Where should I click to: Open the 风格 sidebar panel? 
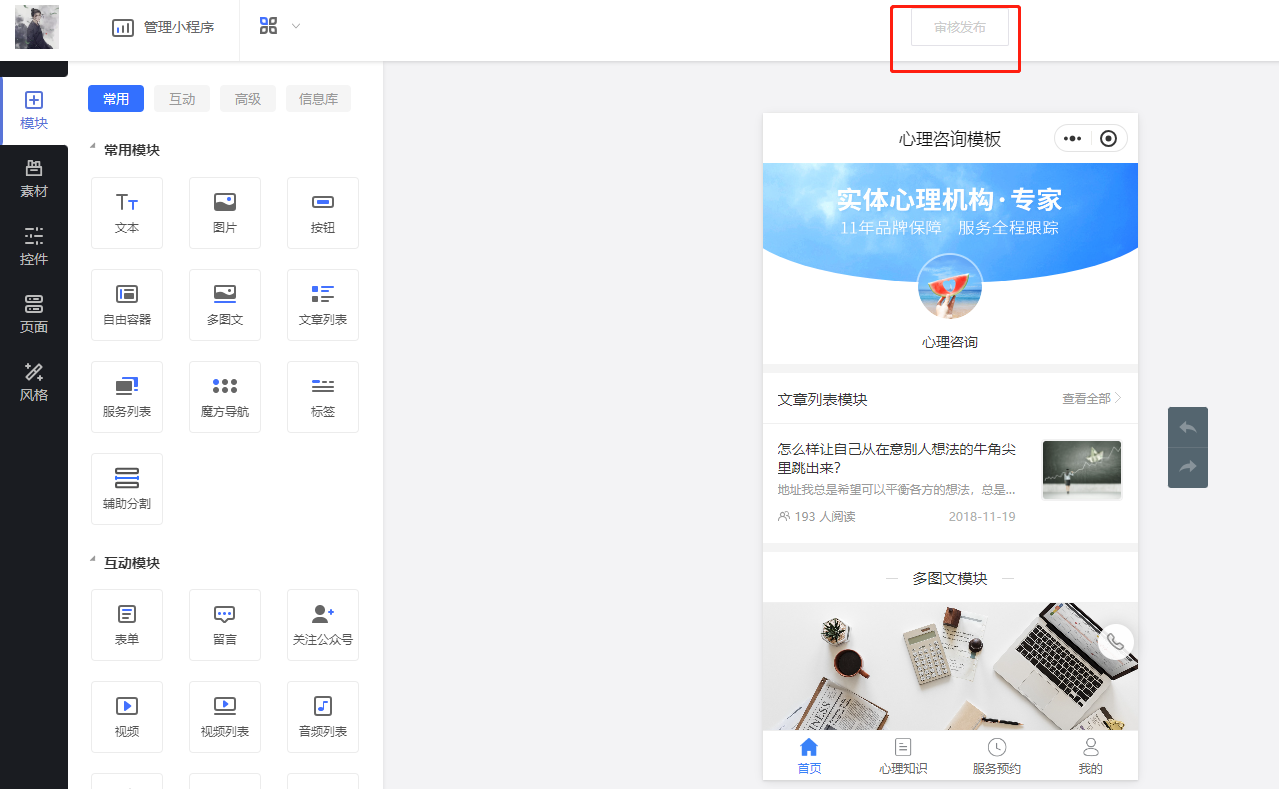coord(34,383)
